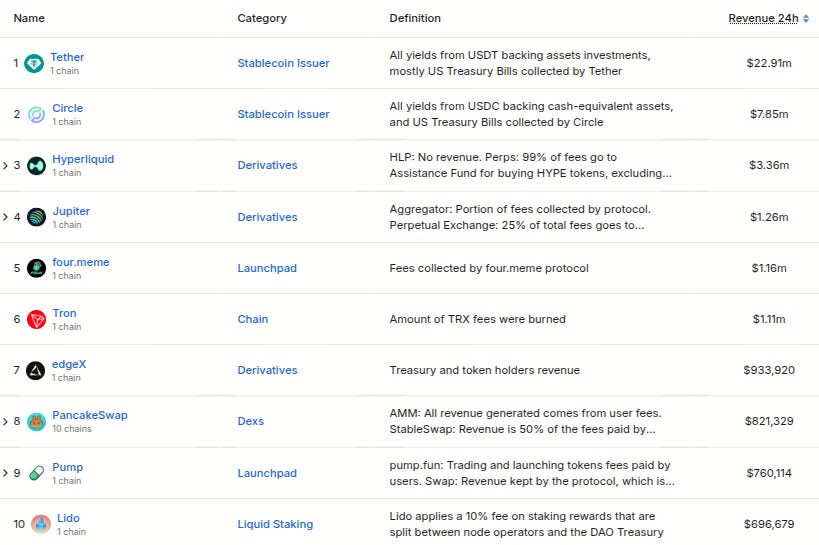Open the Tron protocol link
This screenshot has width=819, height=545.
coord(64,314)
